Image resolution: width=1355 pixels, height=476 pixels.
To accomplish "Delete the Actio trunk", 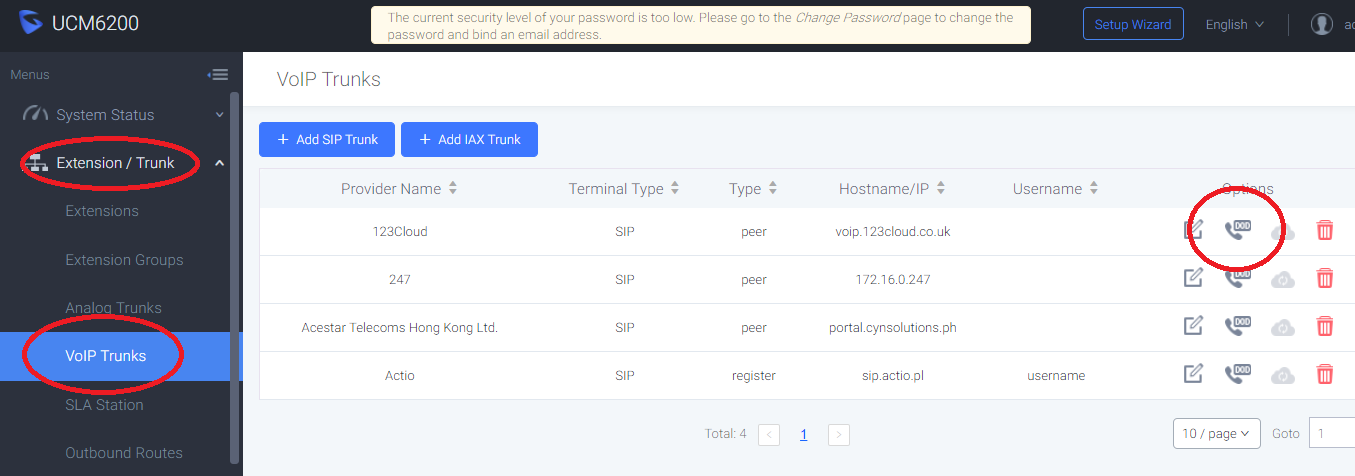I will [1325, 374].
